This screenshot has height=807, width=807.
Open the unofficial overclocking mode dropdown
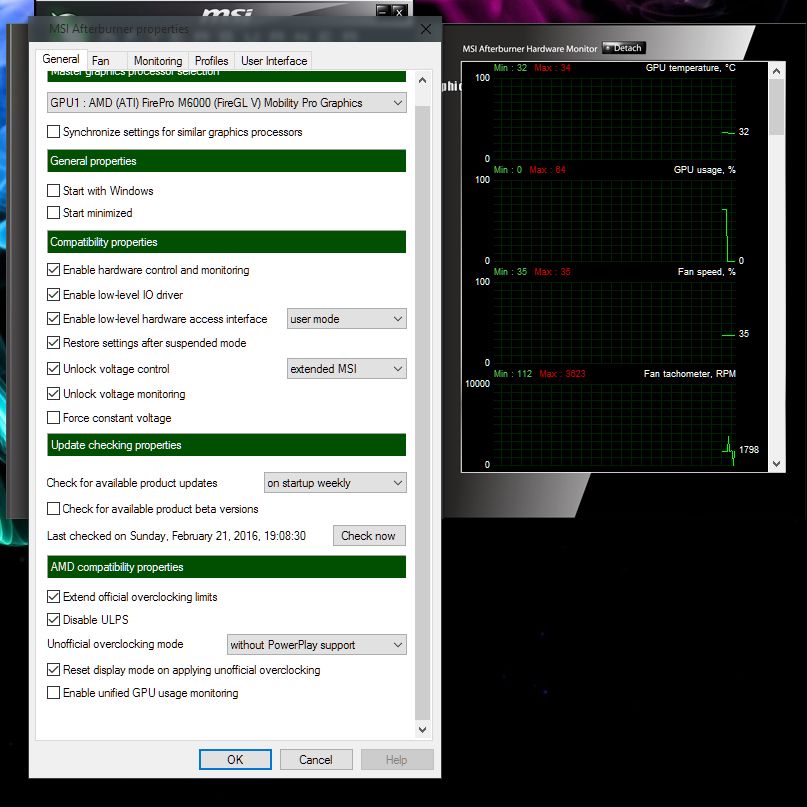tap(317, 645)
